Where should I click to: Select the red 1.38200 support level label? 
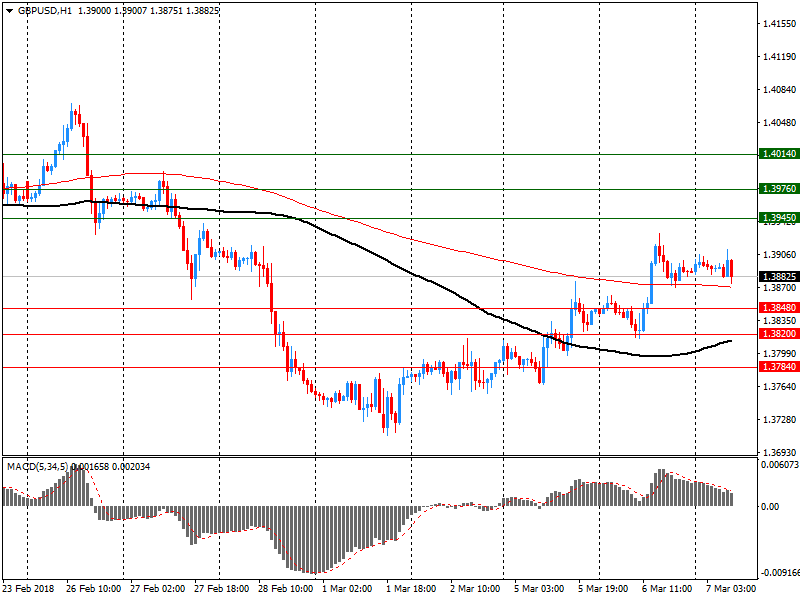click(779, 334)
